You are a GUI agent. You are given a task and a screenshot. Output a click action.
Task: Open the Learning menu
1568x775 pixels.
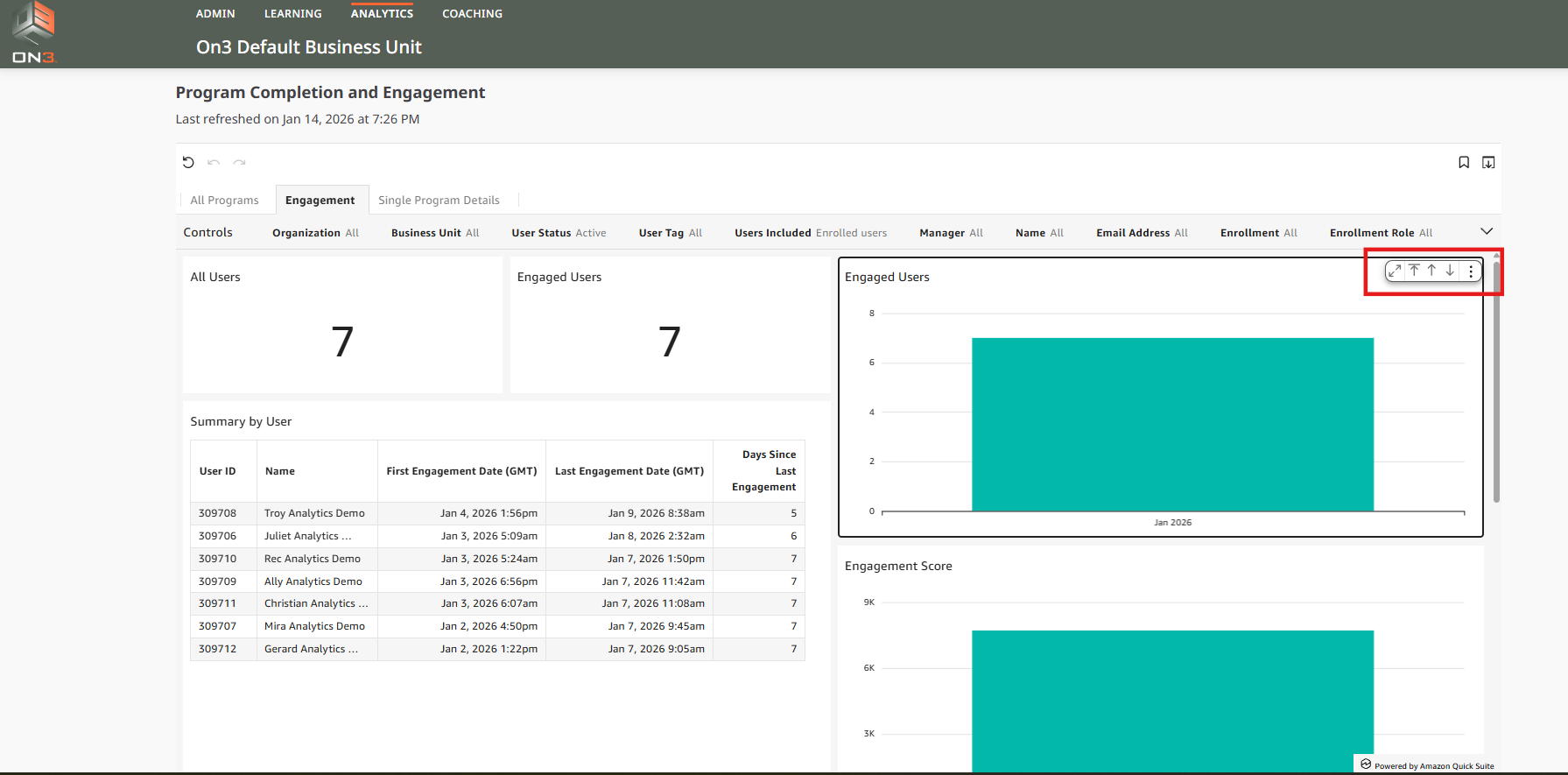point(292,14)
